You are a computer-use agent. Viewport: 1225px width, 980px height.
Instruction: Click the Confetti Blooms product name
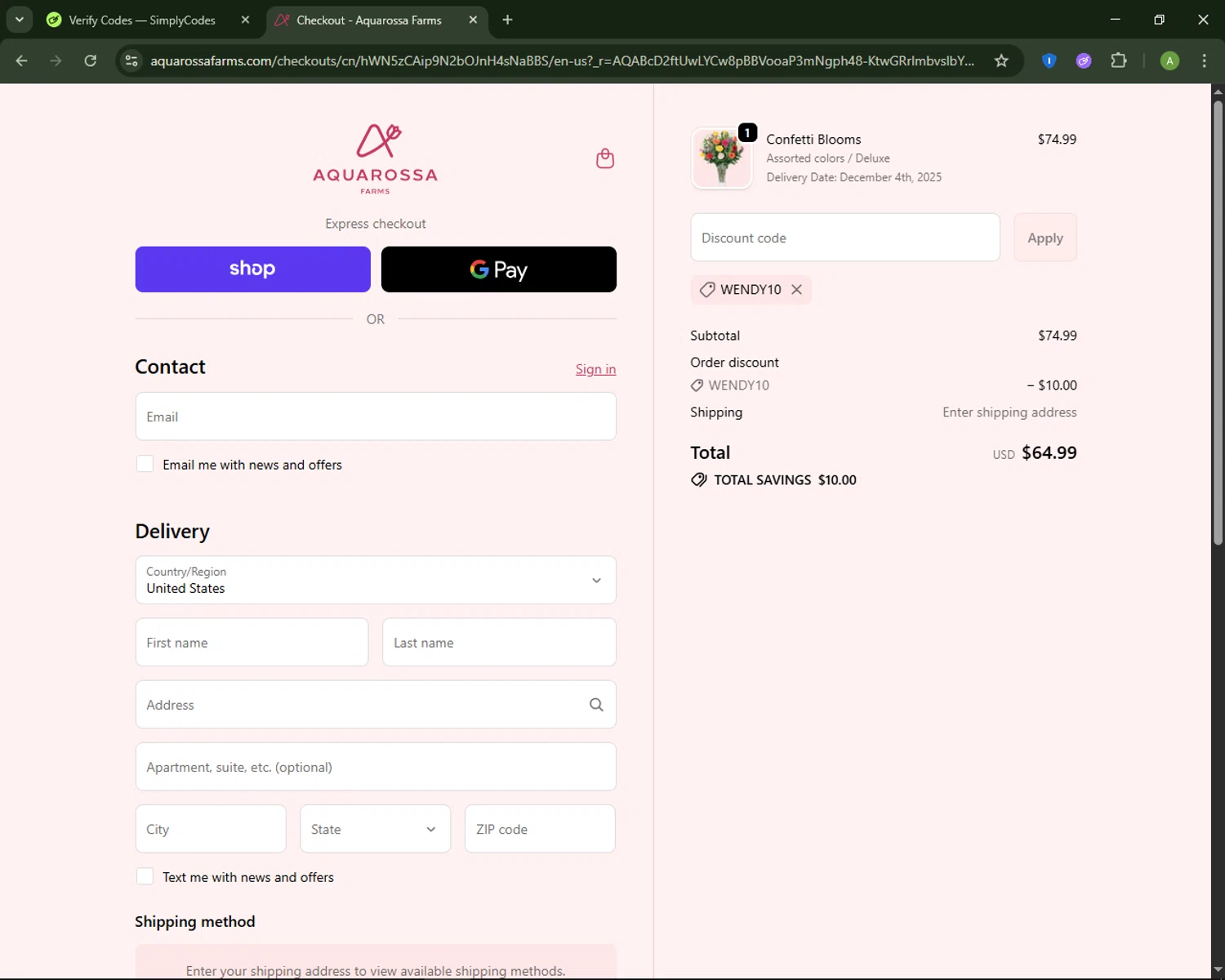(x=813, y=140)
